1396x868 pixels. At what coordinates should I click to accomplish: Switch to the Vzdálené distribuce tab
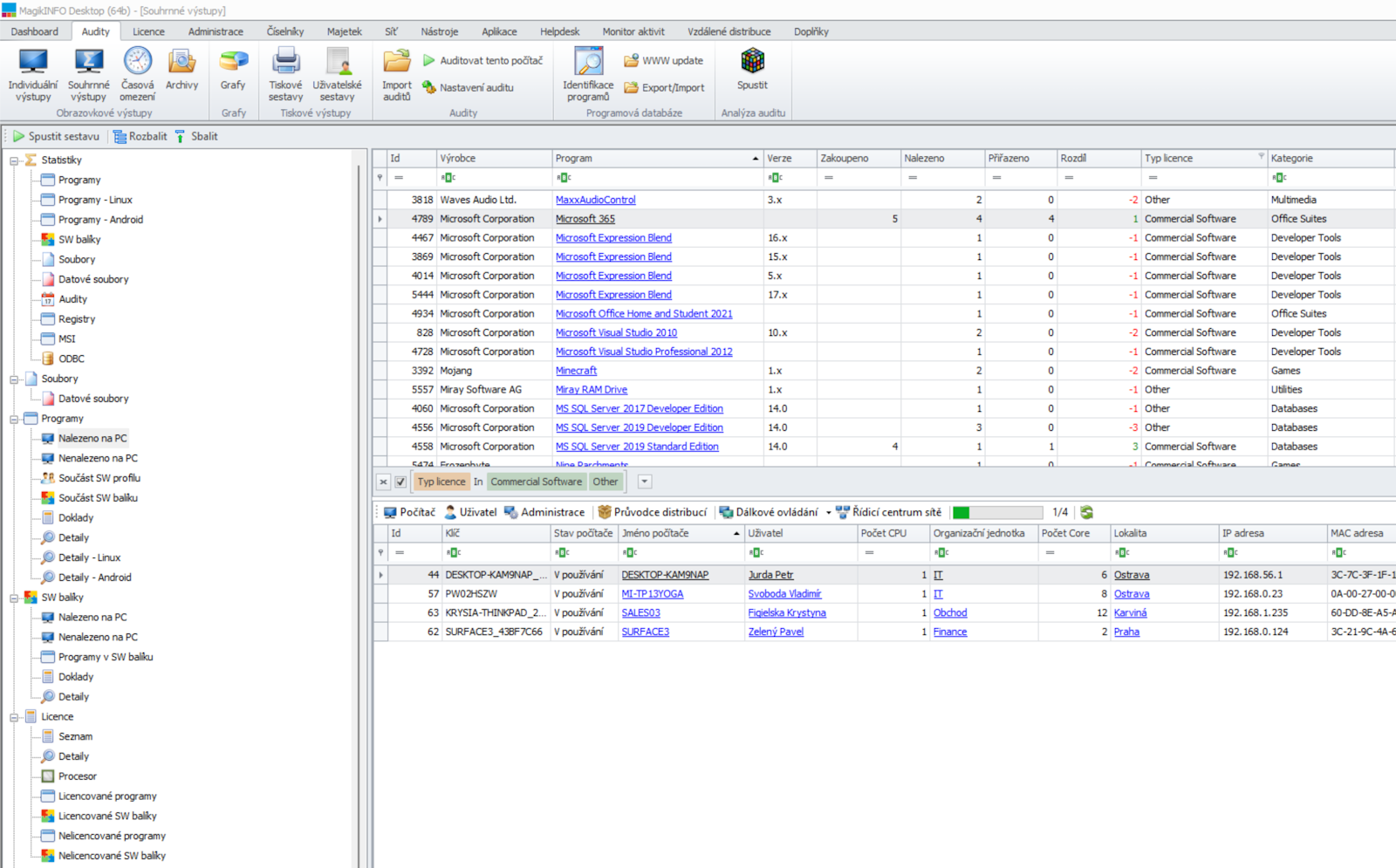click(x=729, y=31)
